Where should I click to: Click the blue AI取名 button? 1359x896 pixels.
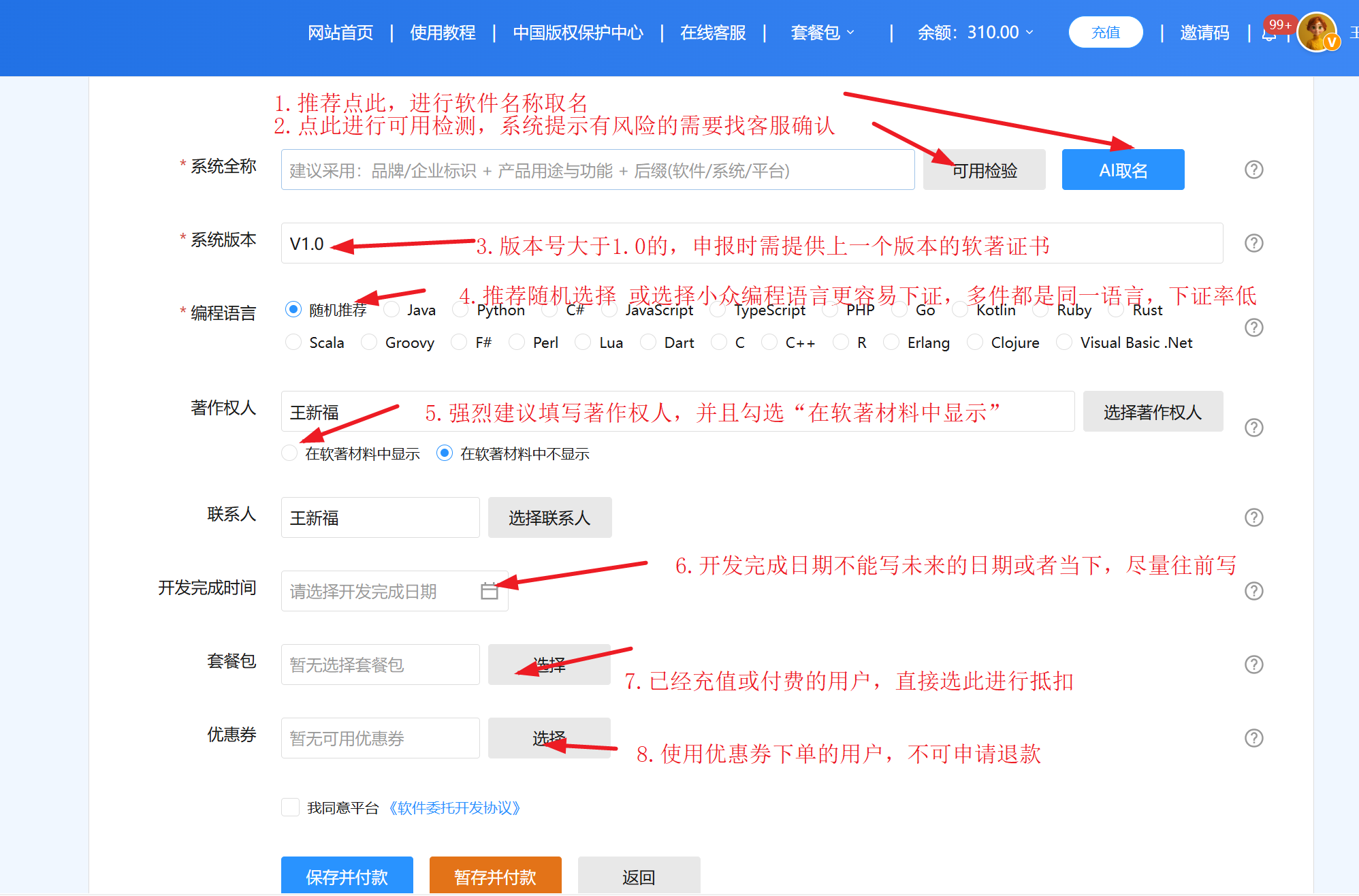[1123, 170]
